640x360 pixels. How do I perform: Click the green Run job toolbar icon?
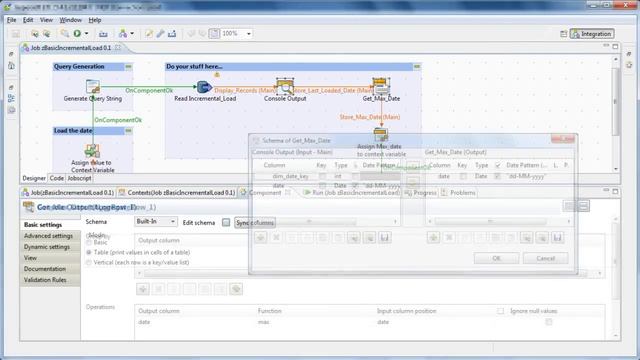(x=77, y=33)
